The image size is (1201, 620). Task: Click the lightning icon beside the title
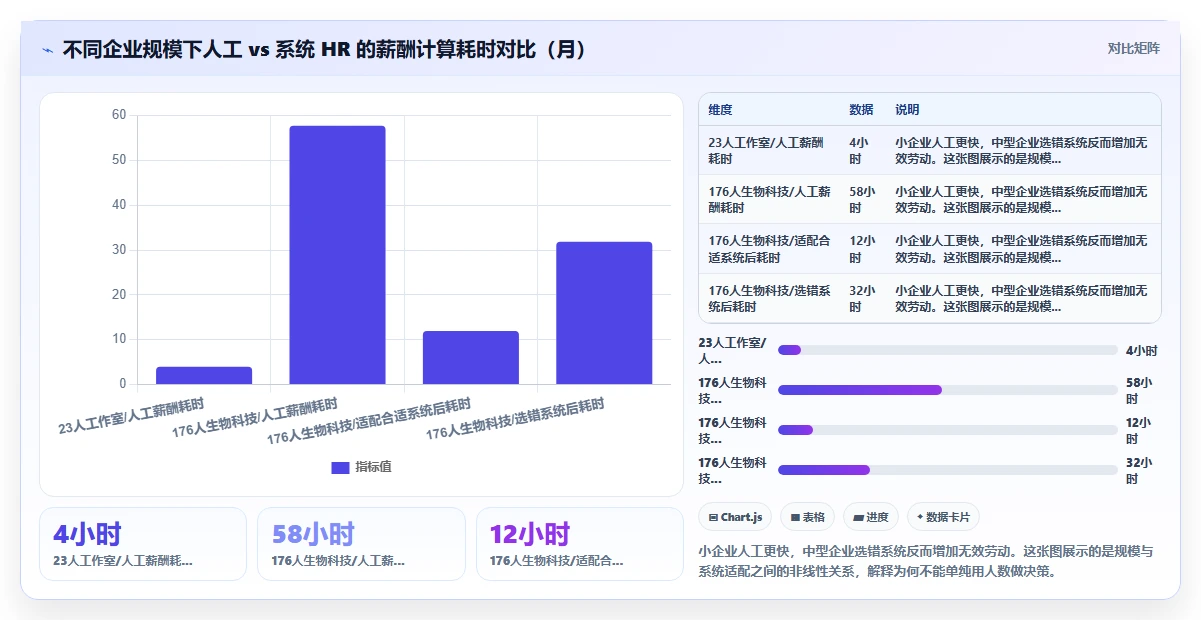click(47, 50)
